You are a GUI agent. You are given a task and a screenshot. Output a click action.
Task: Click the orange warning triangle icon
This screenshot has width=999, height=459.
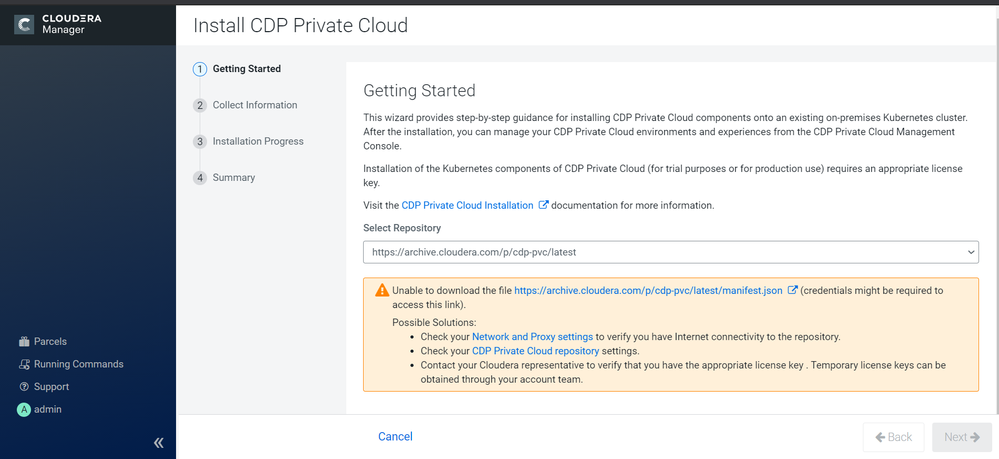coord(382,291)
